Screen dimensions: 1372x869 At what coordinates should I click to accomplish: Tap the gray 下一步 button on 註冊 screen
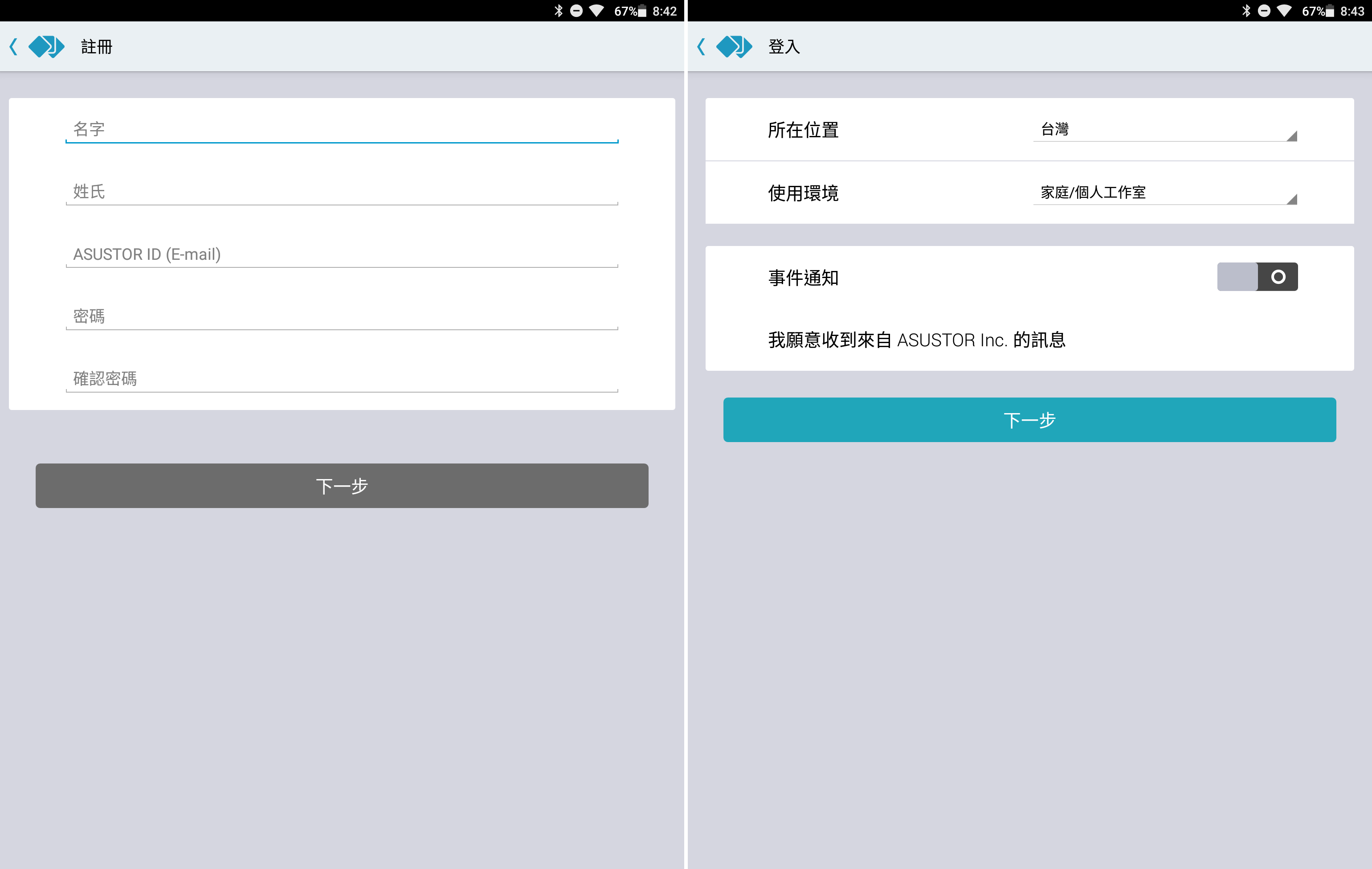[x=342, y=485]
